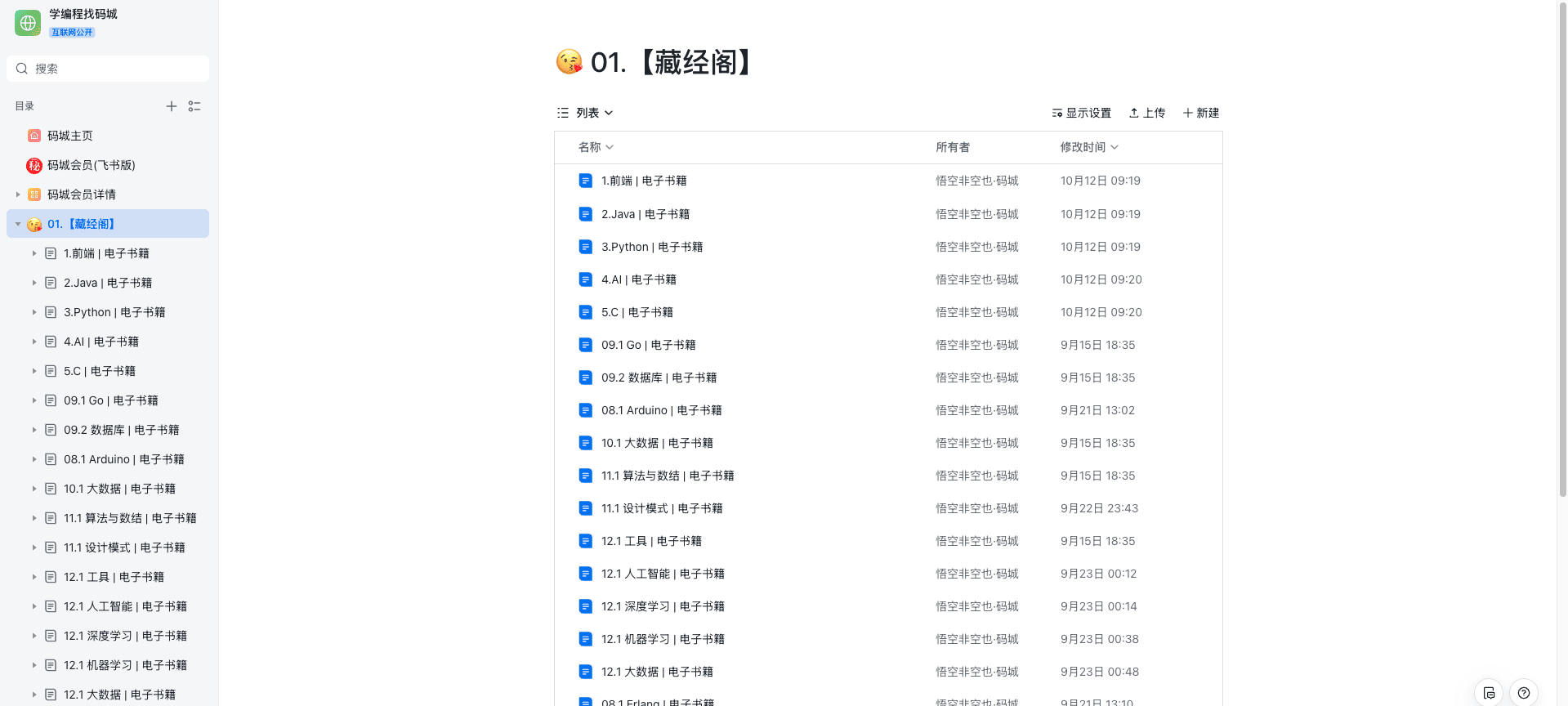Click the sidebar page icon for 12.1 机器学习
The height and width of the screenshot is (706, 1568).
(51, 665)
